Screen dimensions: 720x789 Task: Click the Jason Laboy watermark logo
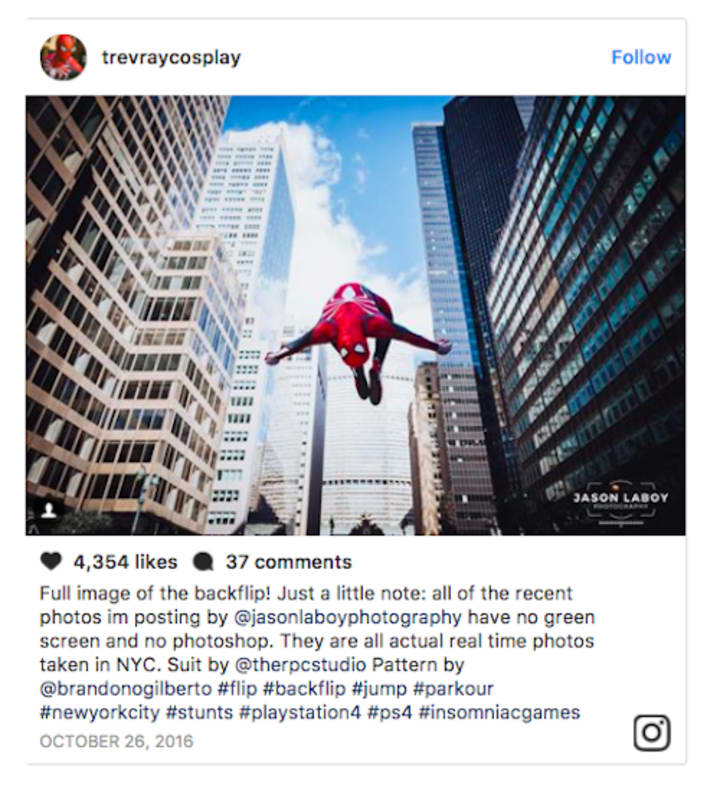pos(620,503)
